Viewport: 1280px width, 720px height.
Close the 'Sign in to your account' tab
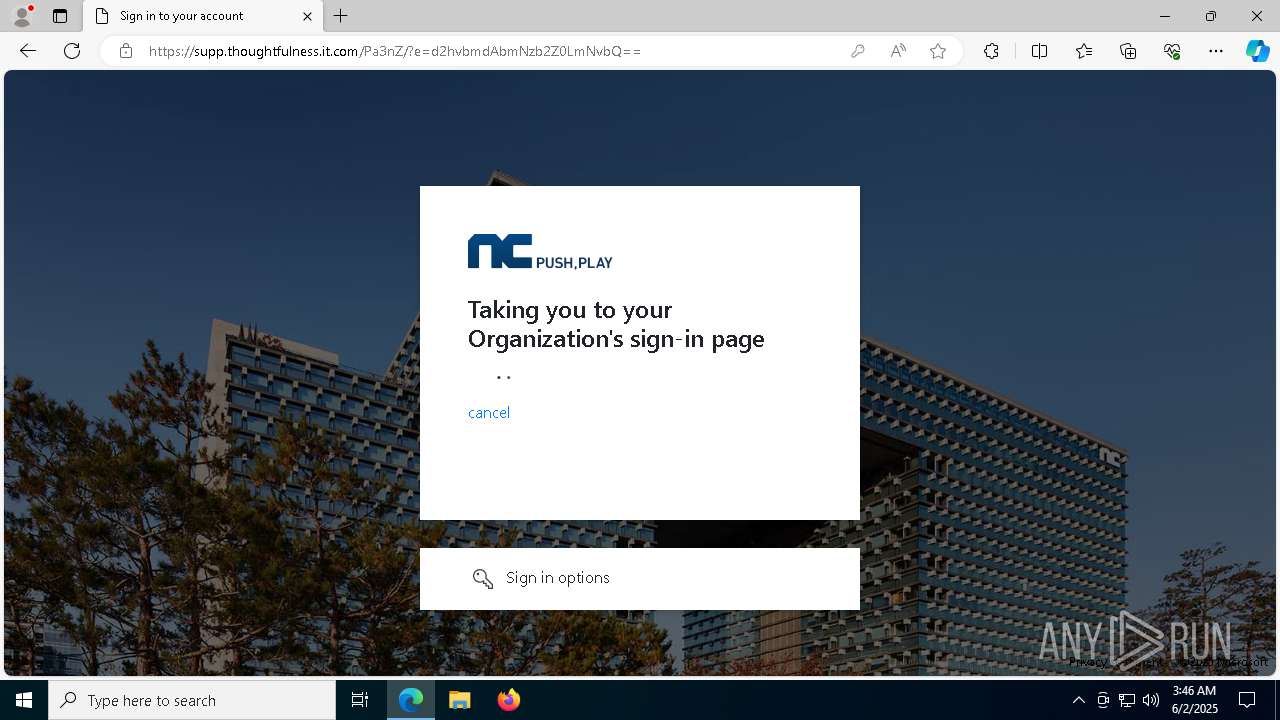[x=307, y=16]
